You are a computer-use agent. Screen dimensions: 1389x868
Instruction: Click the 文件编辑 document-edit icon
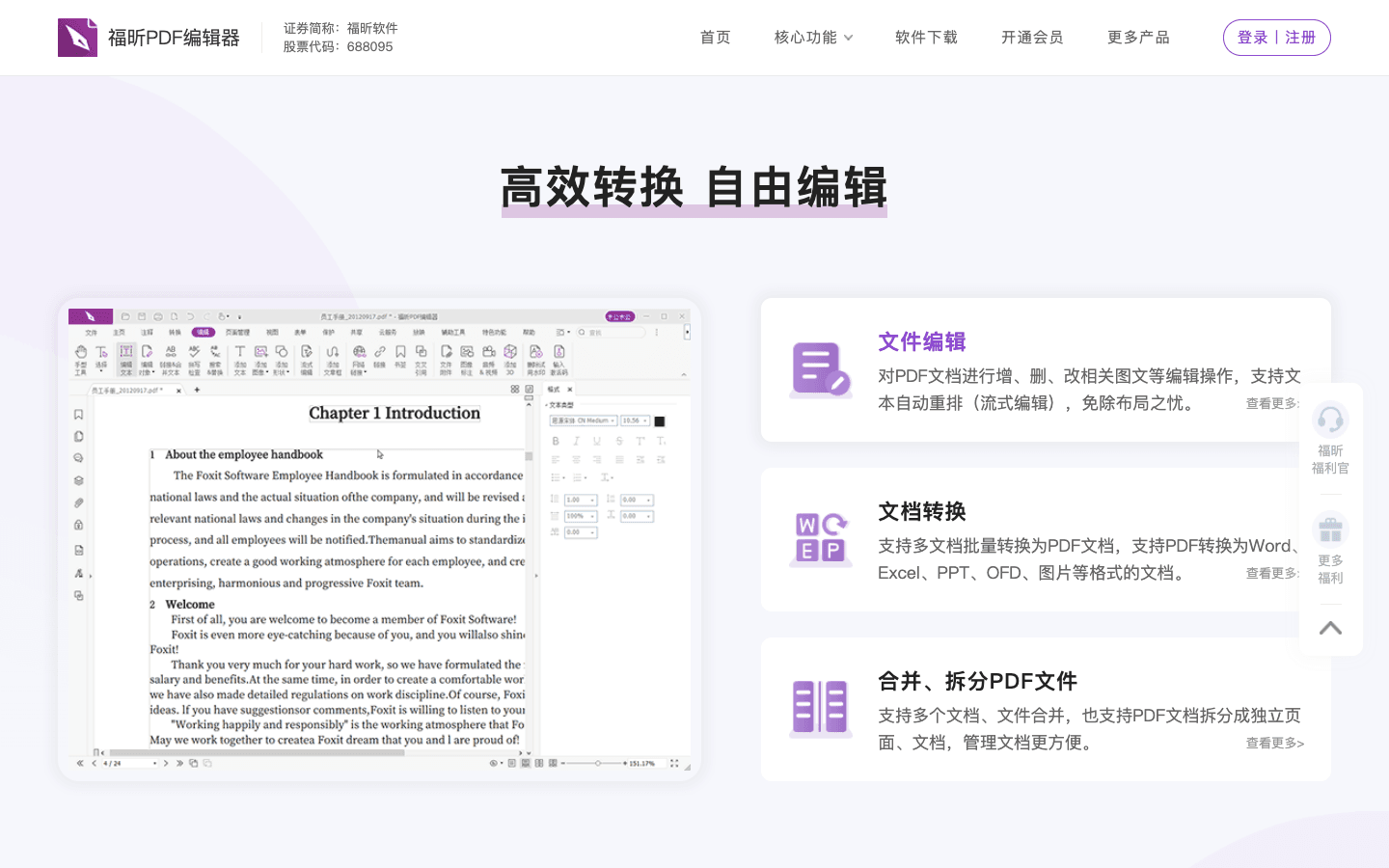[820, 370]
